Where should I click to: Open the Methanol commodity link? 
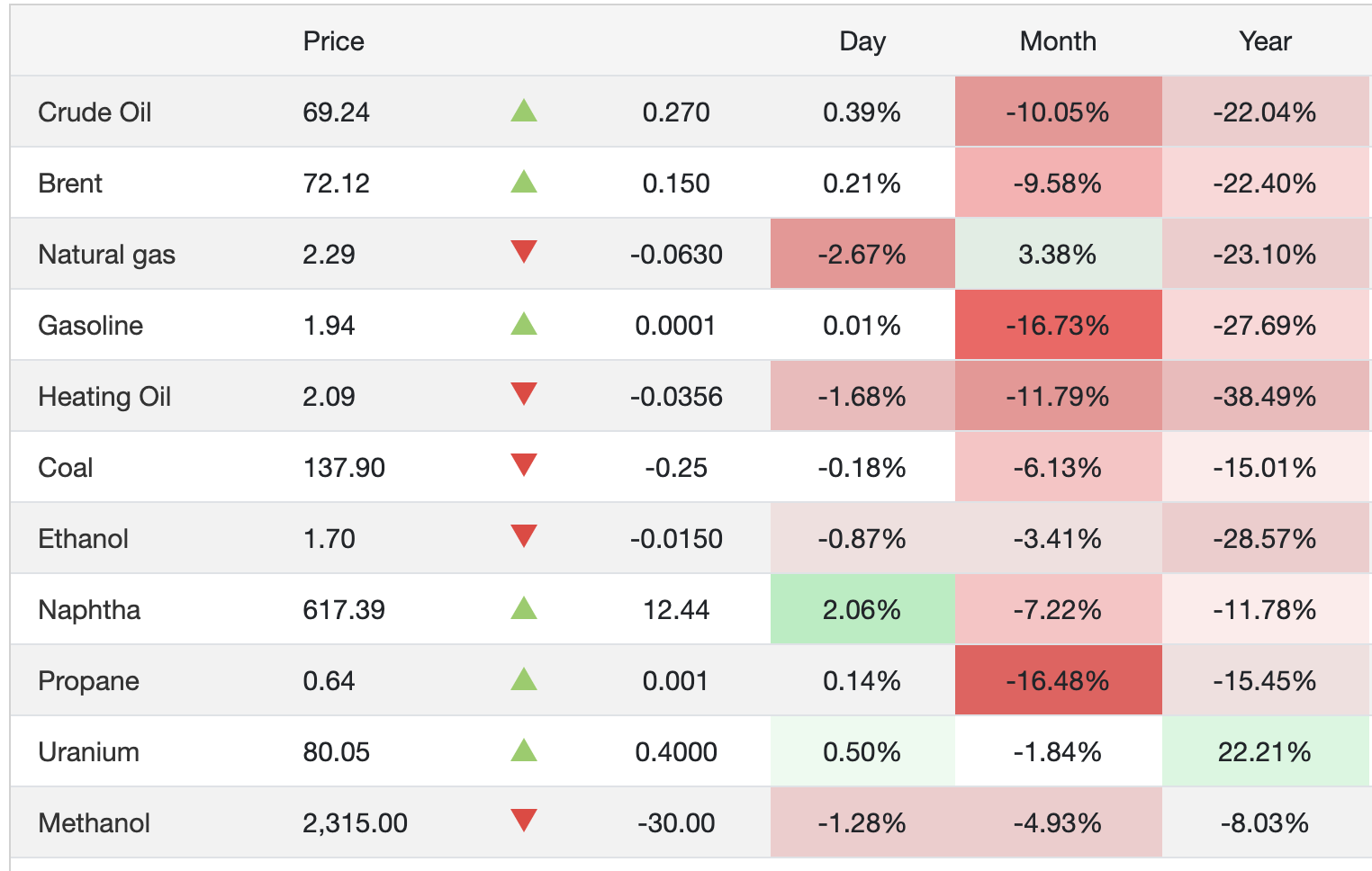pyautogui.click(x=94, y=823)
